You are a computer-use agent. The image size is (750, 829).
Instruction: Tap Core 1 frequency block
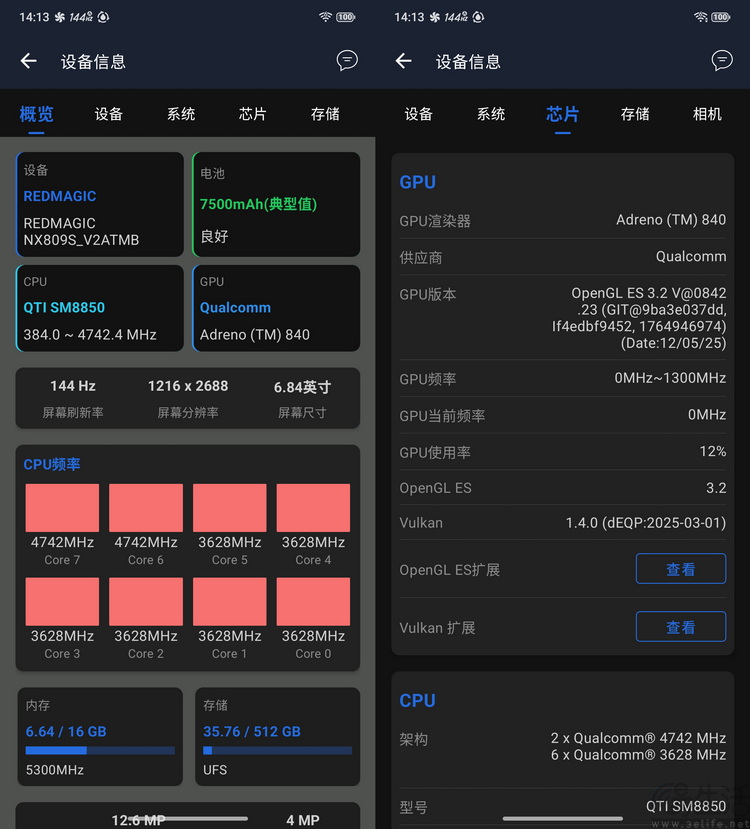point(229,602)
